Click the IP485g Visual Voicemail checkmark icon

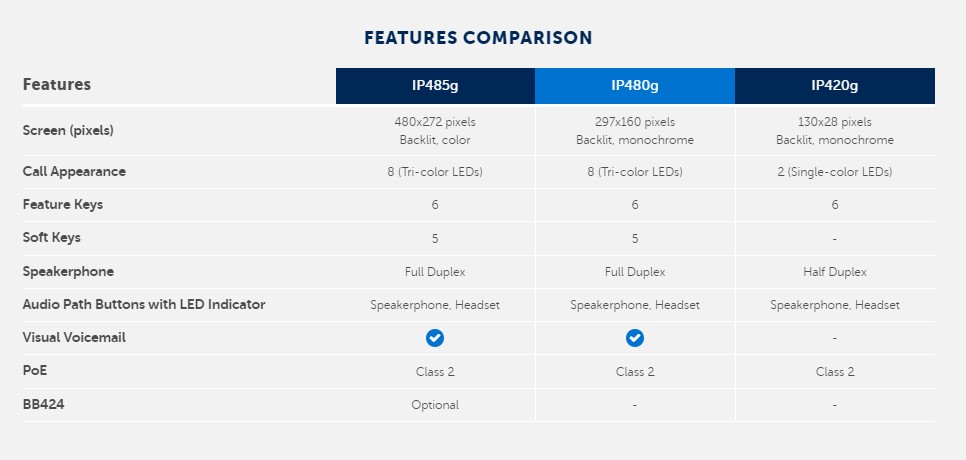[x=435, y=337]
